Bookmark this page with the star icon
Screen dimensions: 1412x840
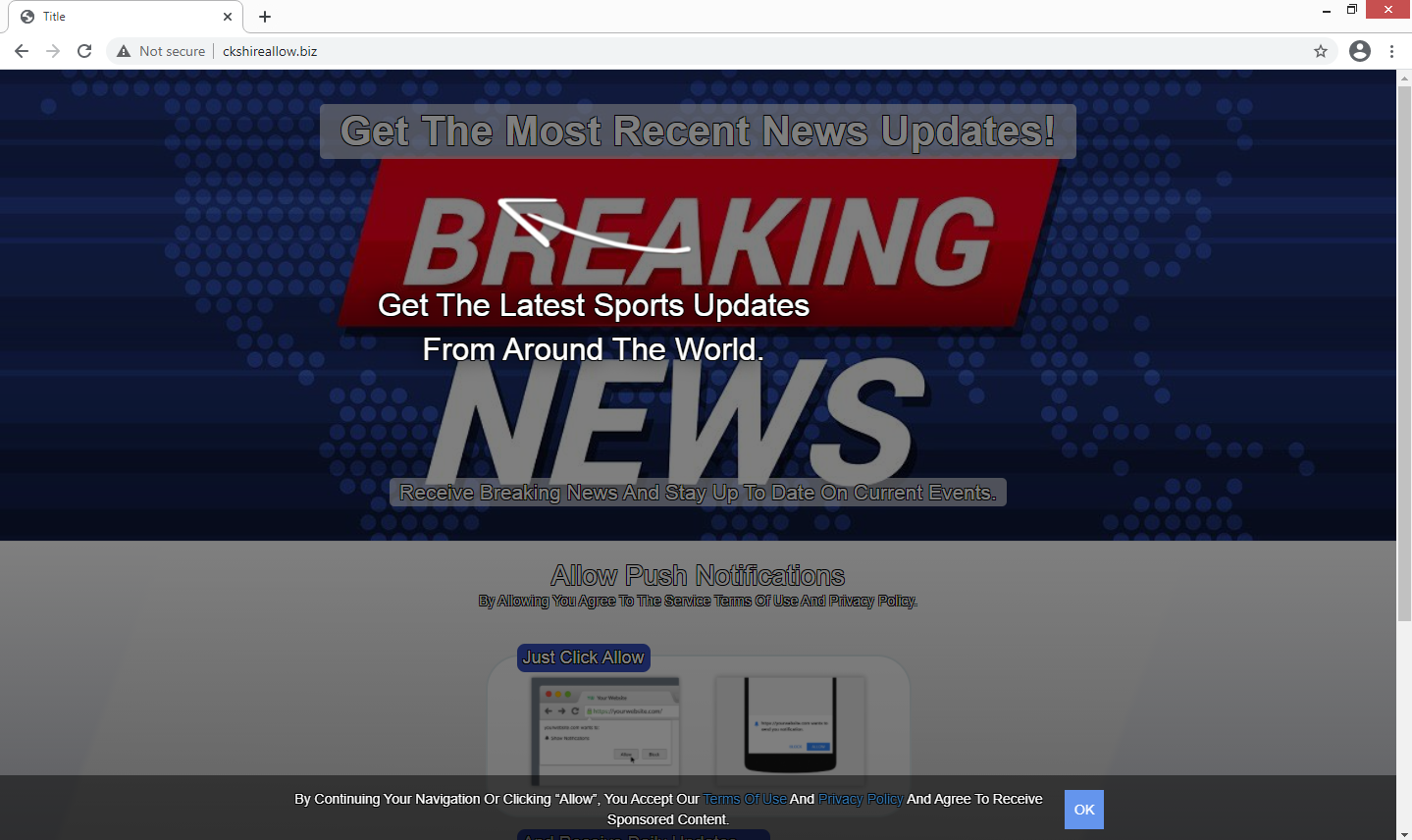pyautogui.click(x=1321, y=51)
